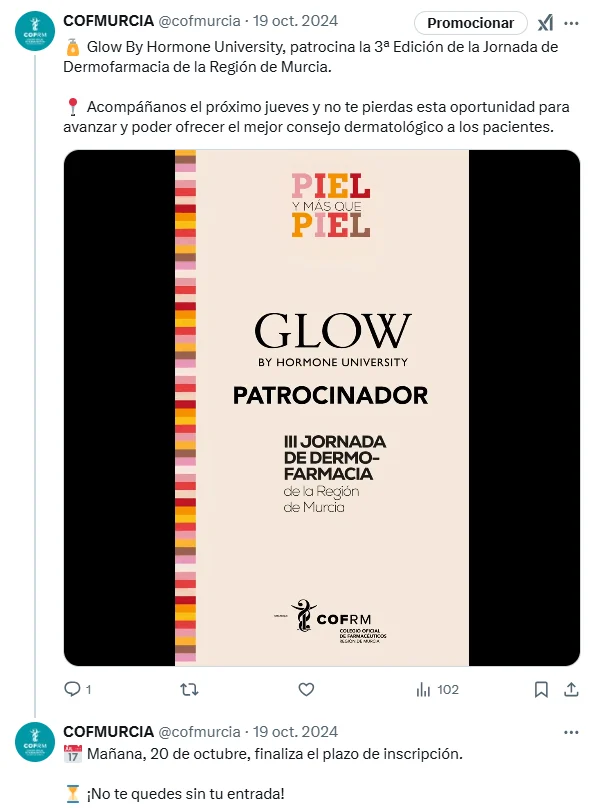Retweet the Glow sponsor post
This screenshot has height=812, width=595.
point(189,689)
